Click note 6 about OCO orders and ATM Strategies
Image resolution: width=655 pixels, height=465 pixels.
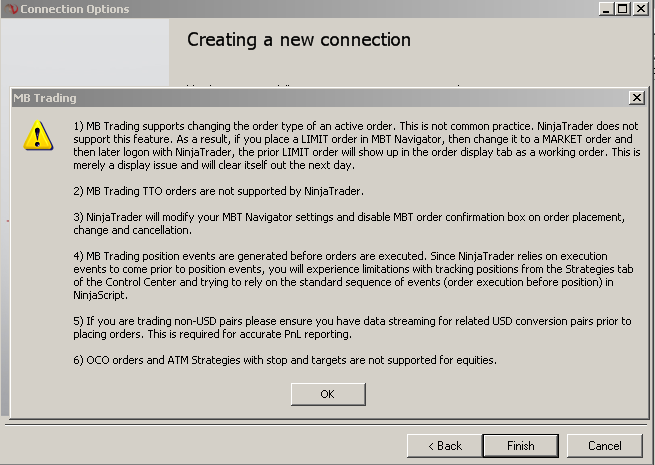285,360
